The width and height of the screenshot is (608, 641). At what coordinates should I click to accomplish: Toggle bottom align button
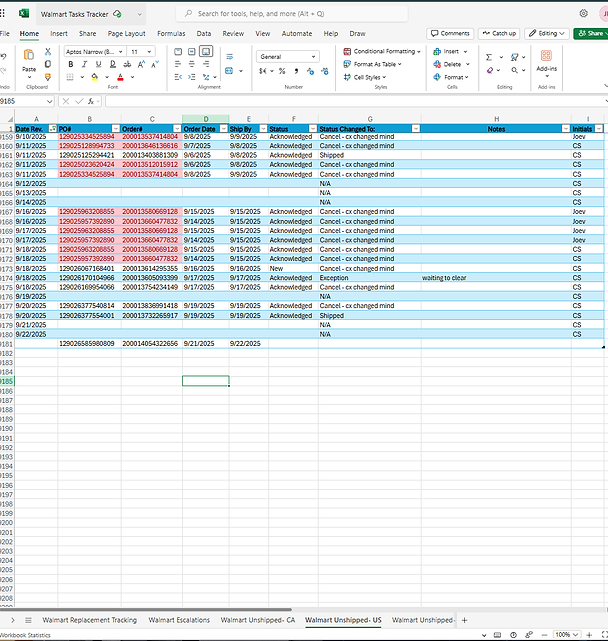coord(206,52)
